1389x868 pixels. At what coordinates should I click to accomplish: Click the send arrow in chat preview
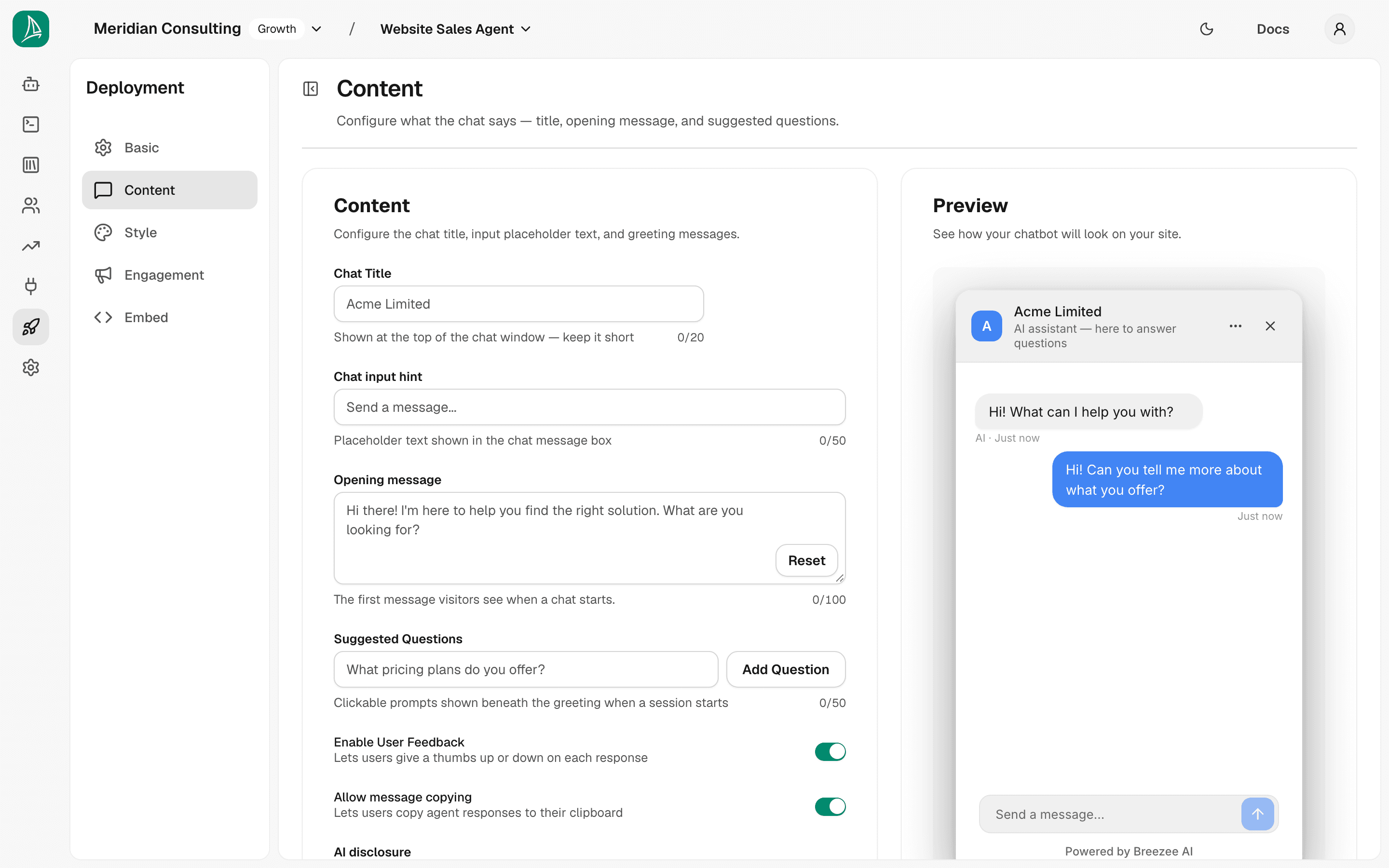(x=1257, y=814)
